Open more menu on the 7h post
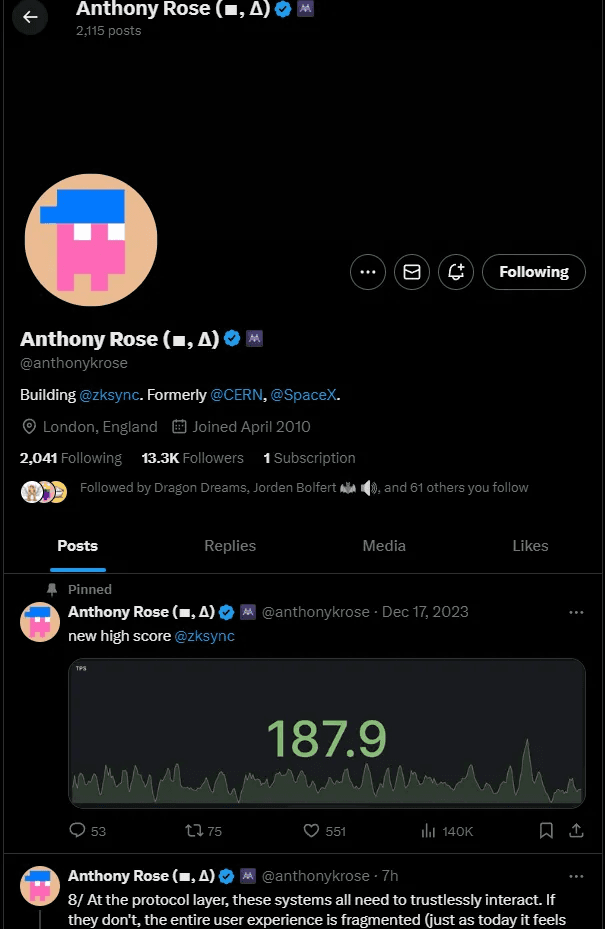 [x=576, y=876]
